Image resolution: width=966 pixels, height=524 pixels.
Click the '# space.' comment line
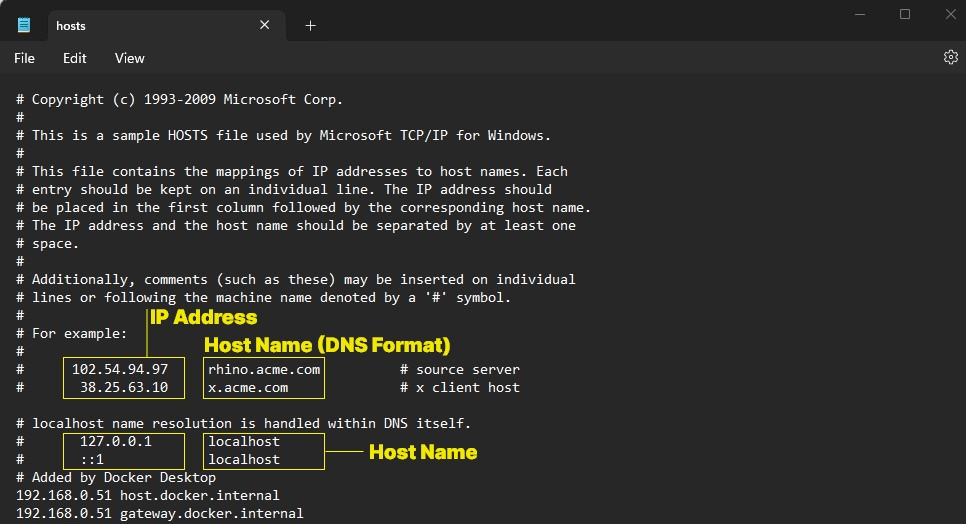47,243
